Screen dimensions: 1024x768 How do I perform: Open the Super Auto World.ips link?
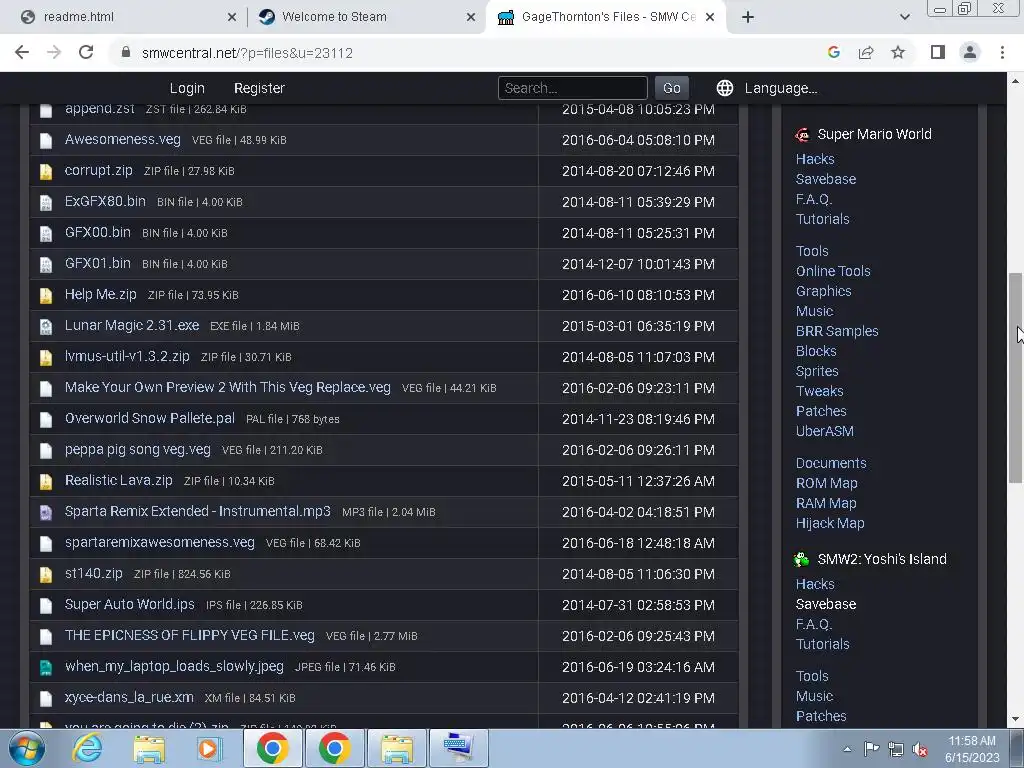coord(129,604)
